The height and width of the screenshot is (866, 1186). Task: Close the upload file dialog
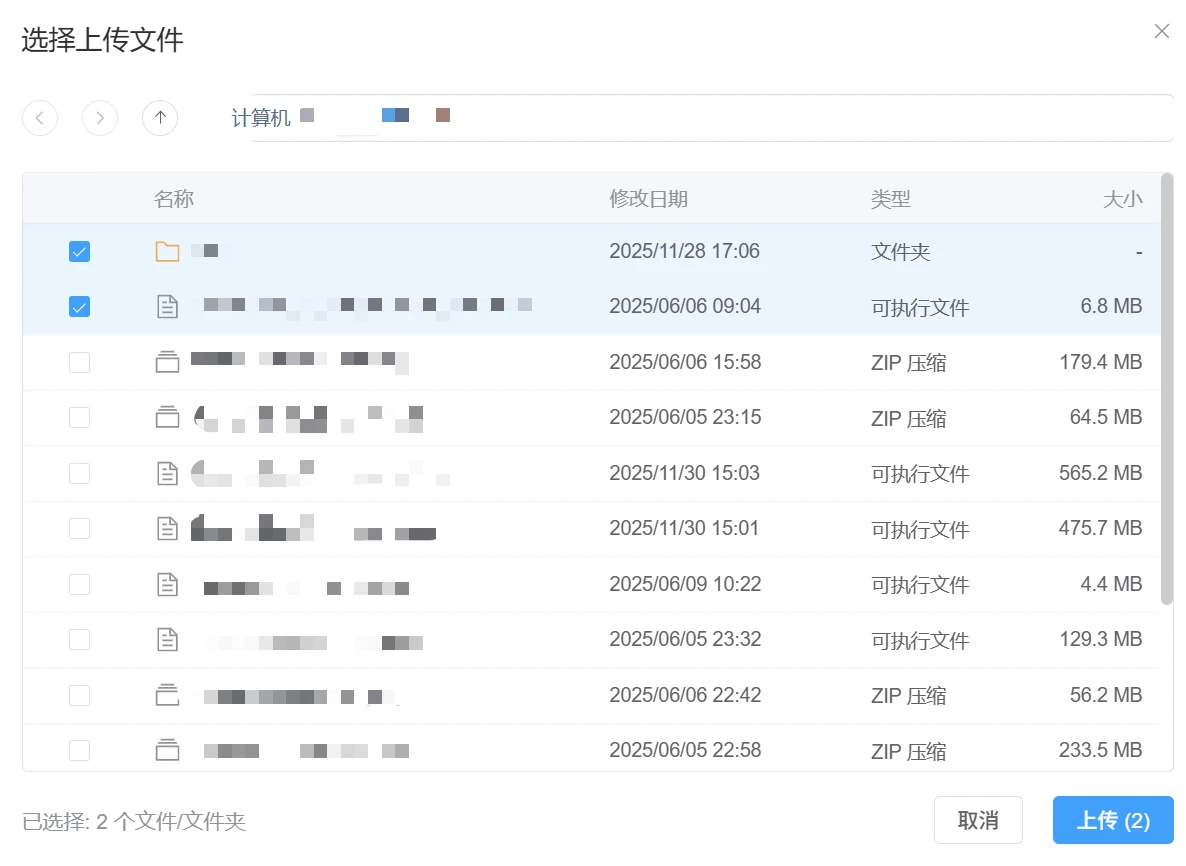pos(1162,31)
